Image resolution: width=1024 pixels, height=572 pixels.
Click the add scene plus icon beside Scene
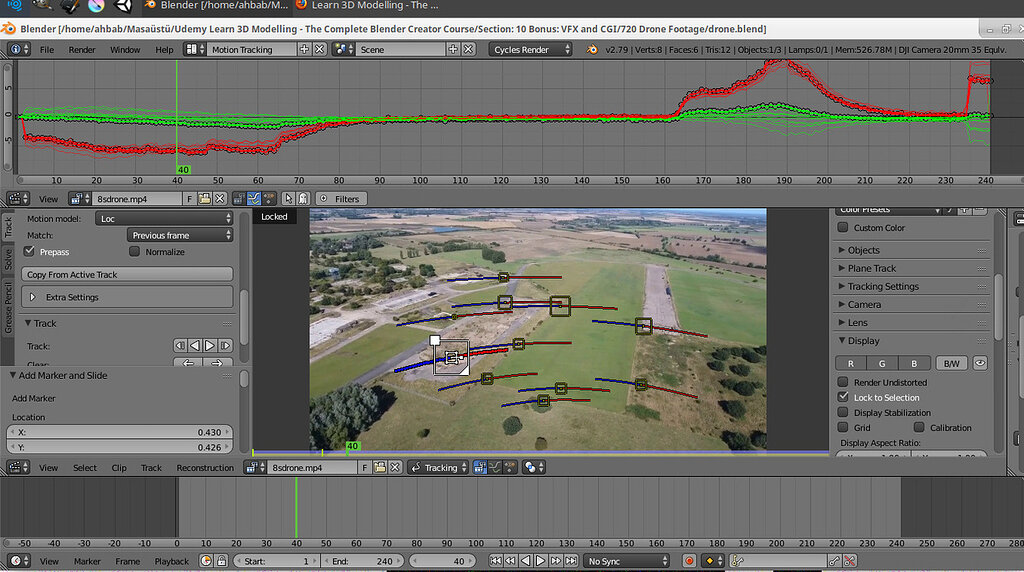pyautogui.click(x=453, y=49)
